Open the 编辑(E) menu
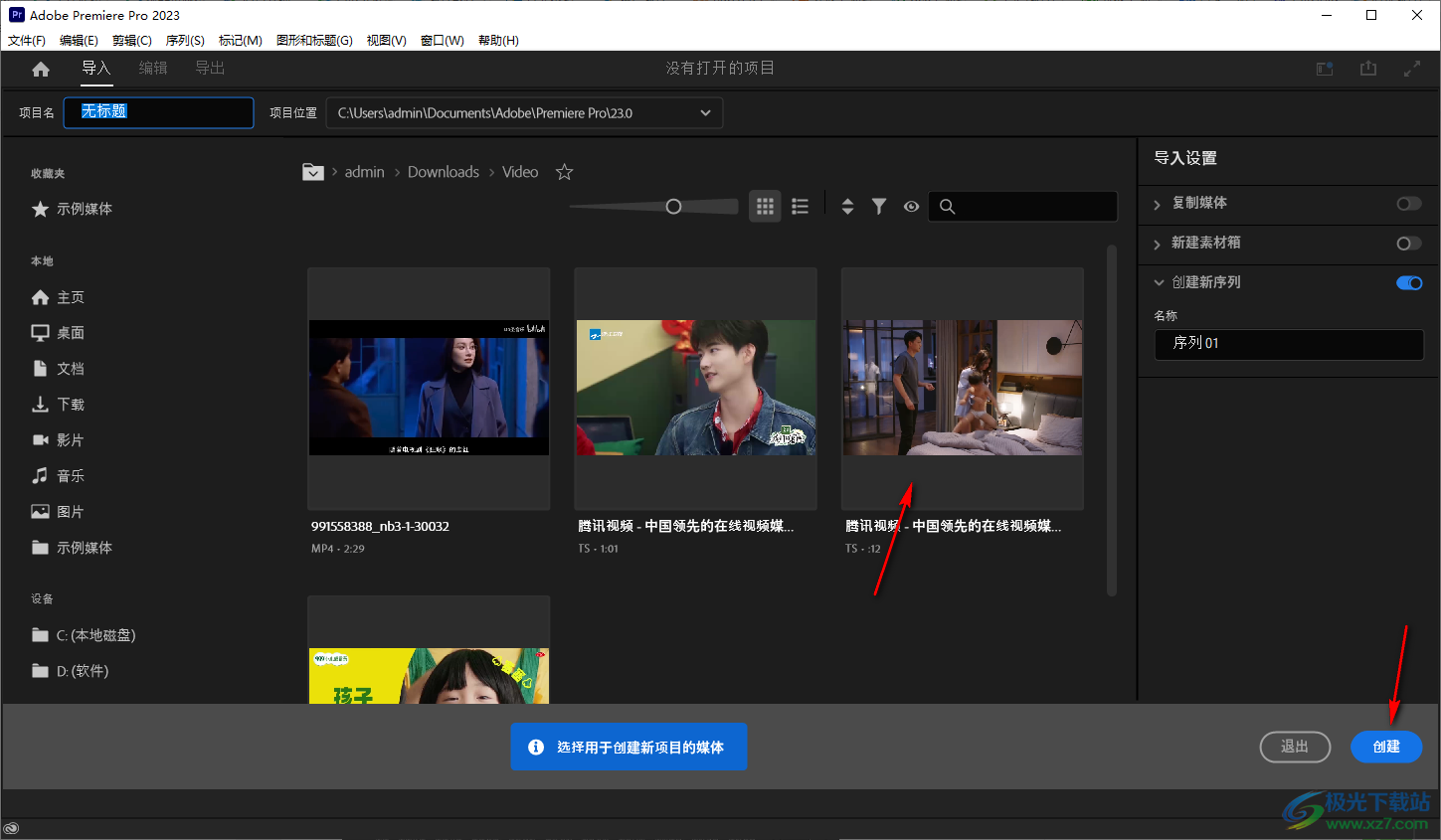Screen dimensions: 1441x840 79,41
